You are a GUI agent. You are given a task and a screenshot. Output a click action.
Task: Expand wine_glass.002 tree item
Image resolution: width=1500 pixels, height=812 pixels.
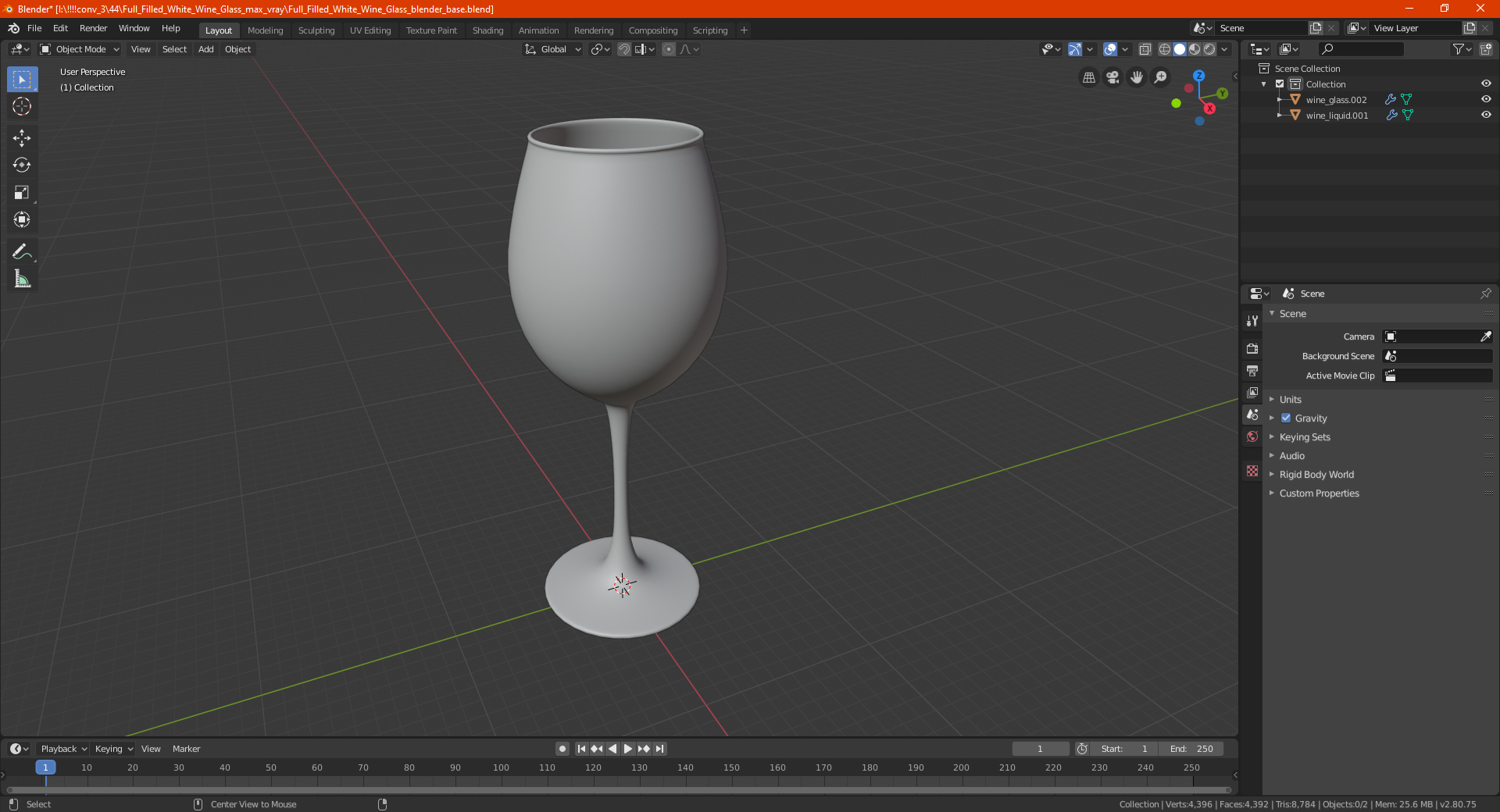pos(1280,99)
